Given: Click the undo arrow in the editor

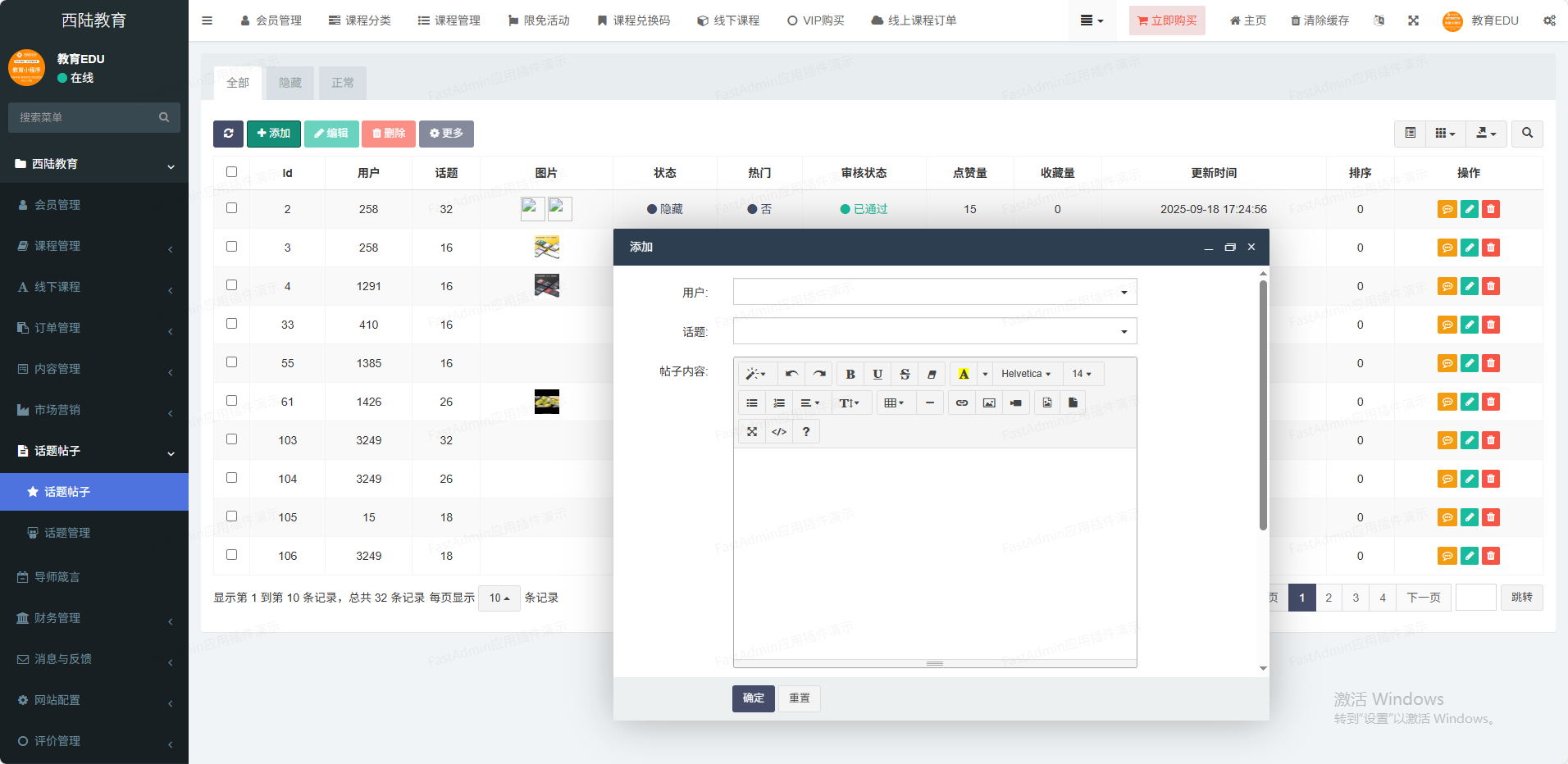Looking at the screenshot, I should click(x=791, y=374).
